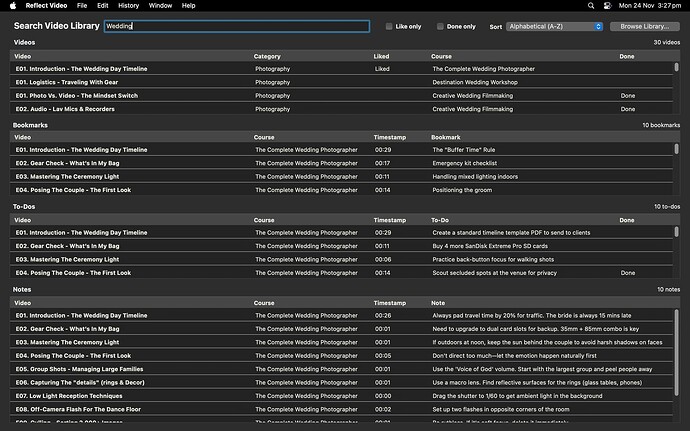Open the Apple menu
690x431 pixels.
pos(12,6)
